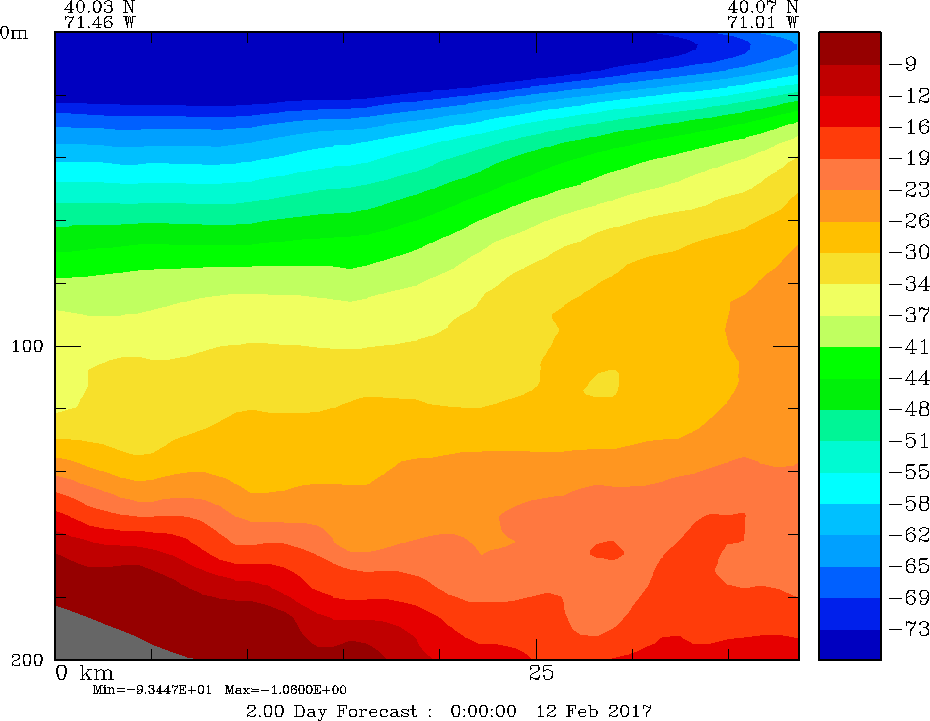
Task: Click the 40.07 N coordinate label top right
Action: (x=763, y=6)
